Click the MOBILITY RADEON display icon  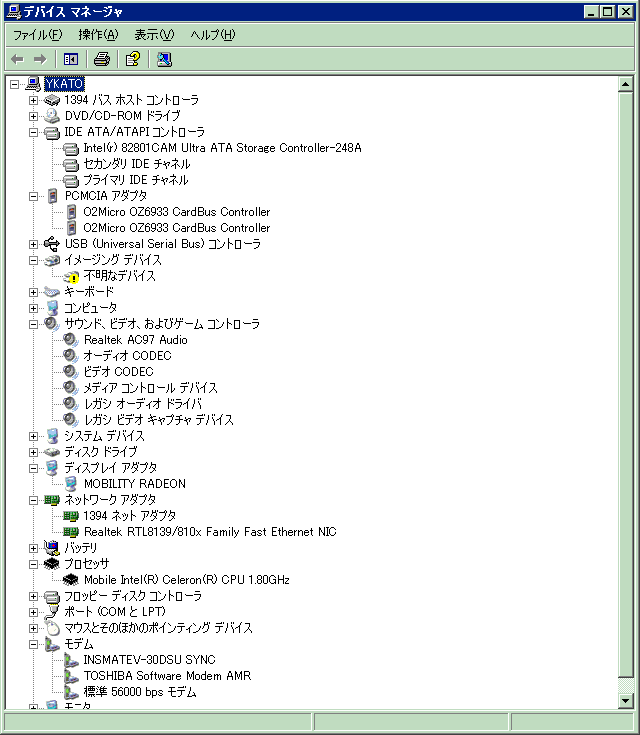71,484
